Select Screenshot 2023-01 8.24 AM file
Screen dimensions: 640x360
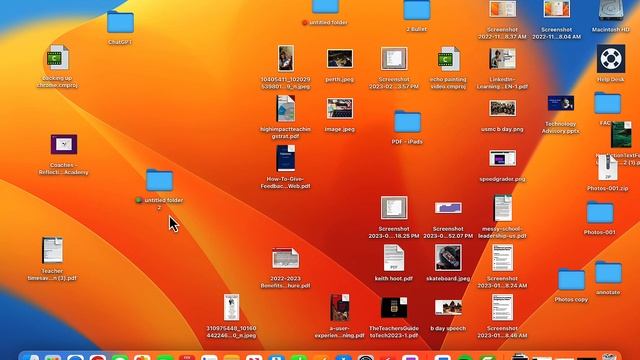click(x=502, y=258)
